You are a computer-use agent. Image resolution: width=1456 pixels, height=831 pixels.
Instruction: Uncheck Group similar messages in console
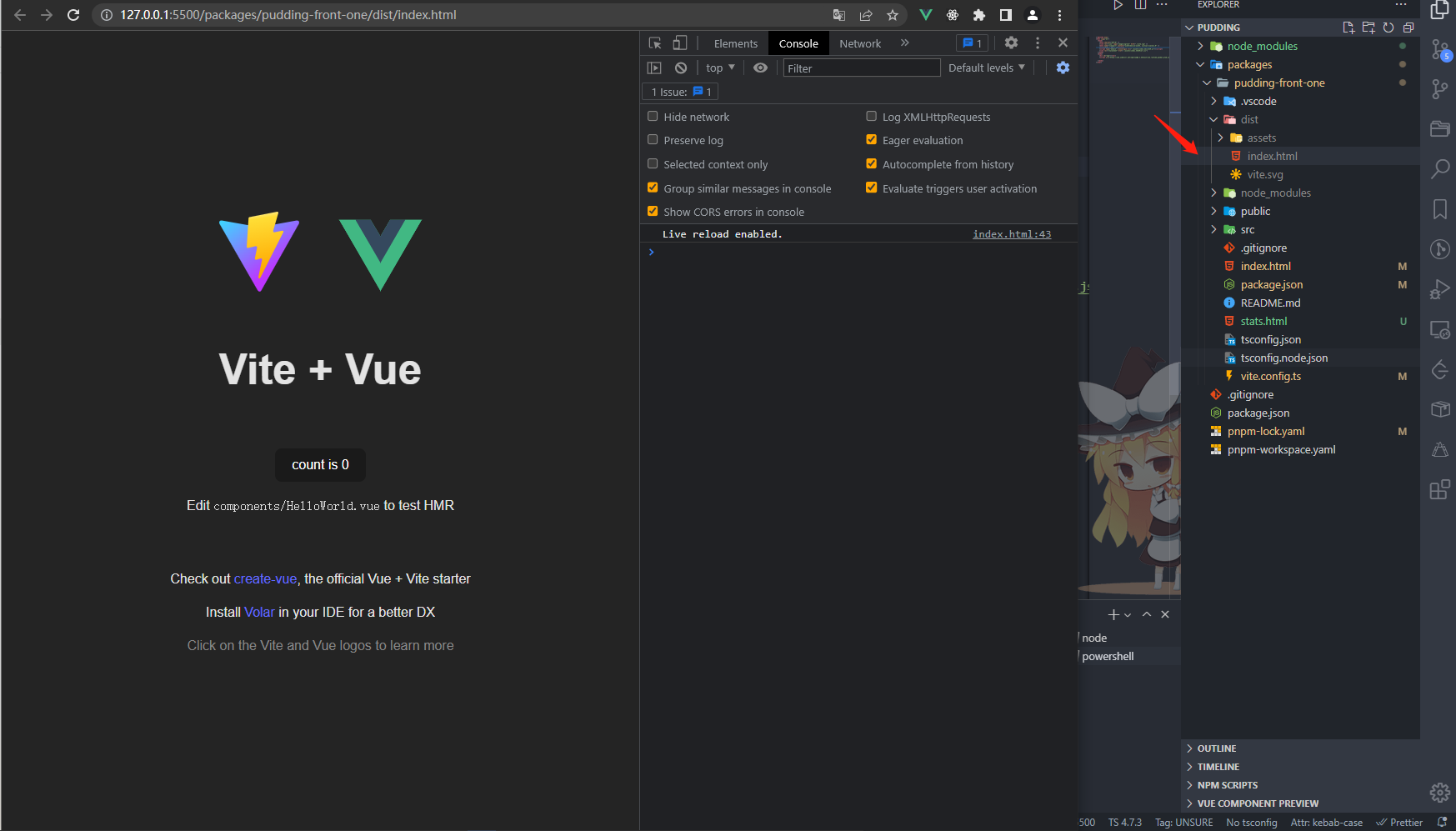point(653,188)
